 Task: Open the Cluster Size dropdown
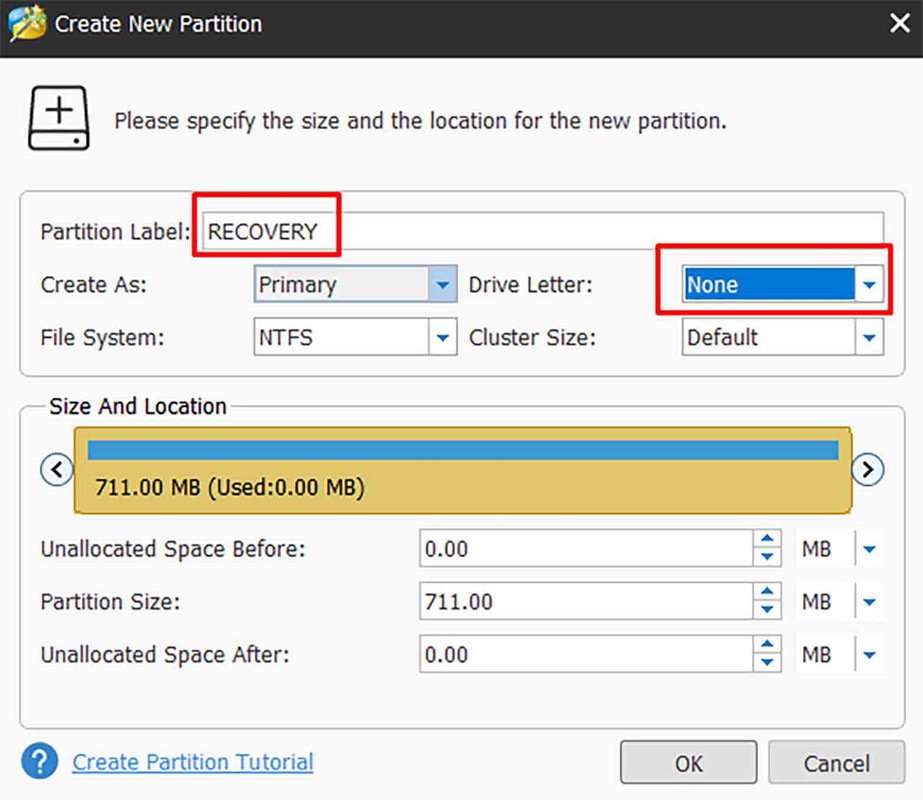click(x=869, y=337)
